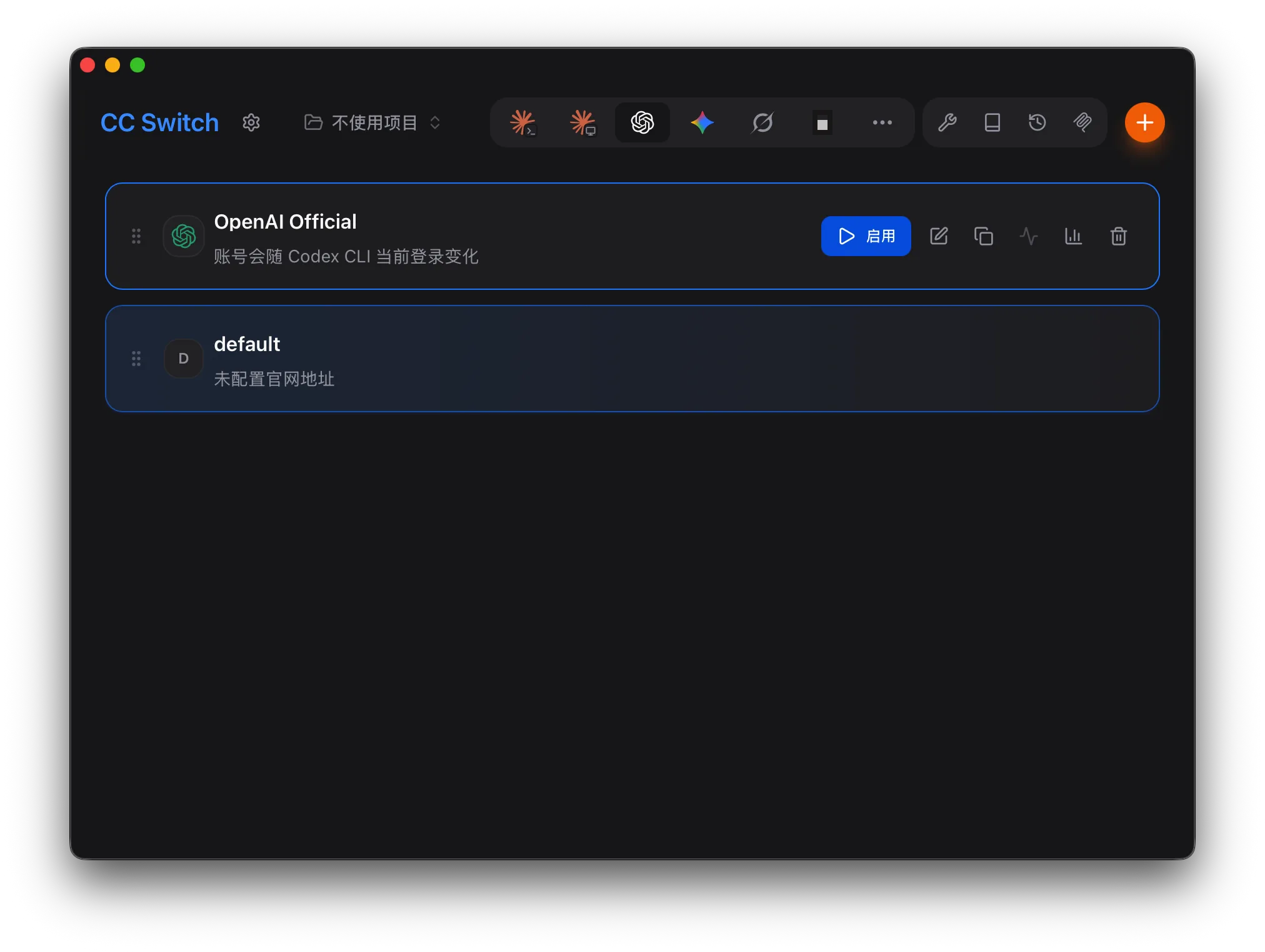Click the 账号会随 Codex CLI 当前登录变化 description
The width and height of the screenshot is (1265, 952).
(346, 256)
